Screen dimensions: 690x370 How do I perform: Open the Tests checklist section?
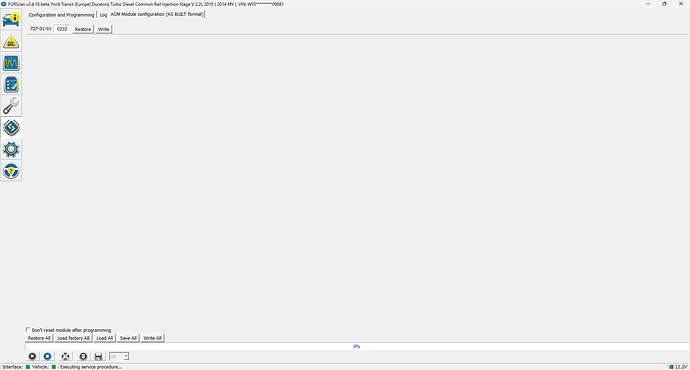[11, 84]
